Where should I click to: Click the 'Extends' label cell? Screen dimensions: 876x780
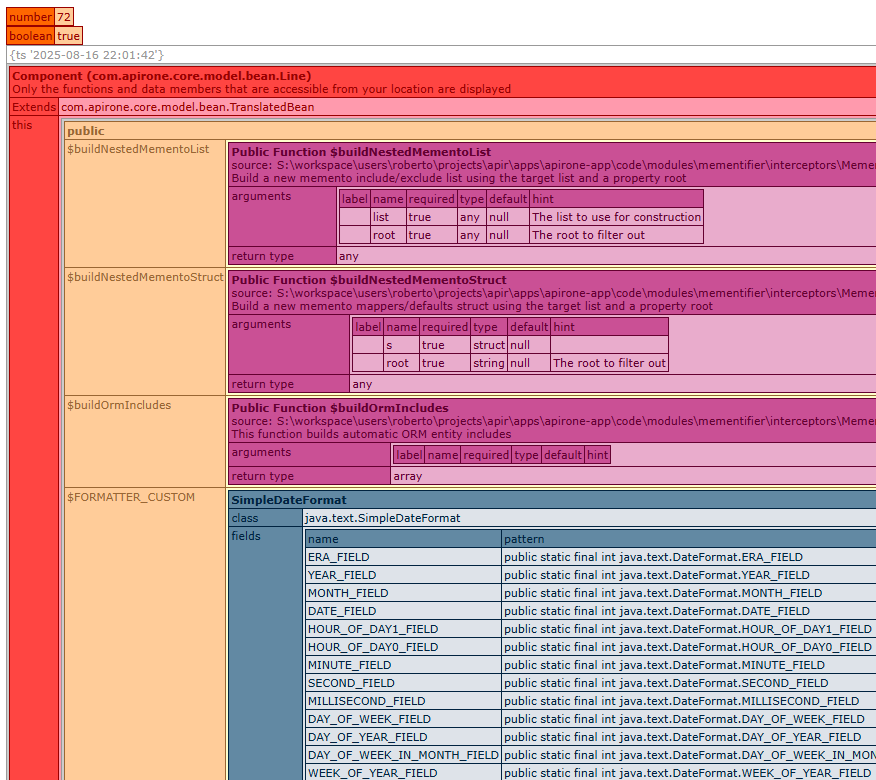[34, 107]
